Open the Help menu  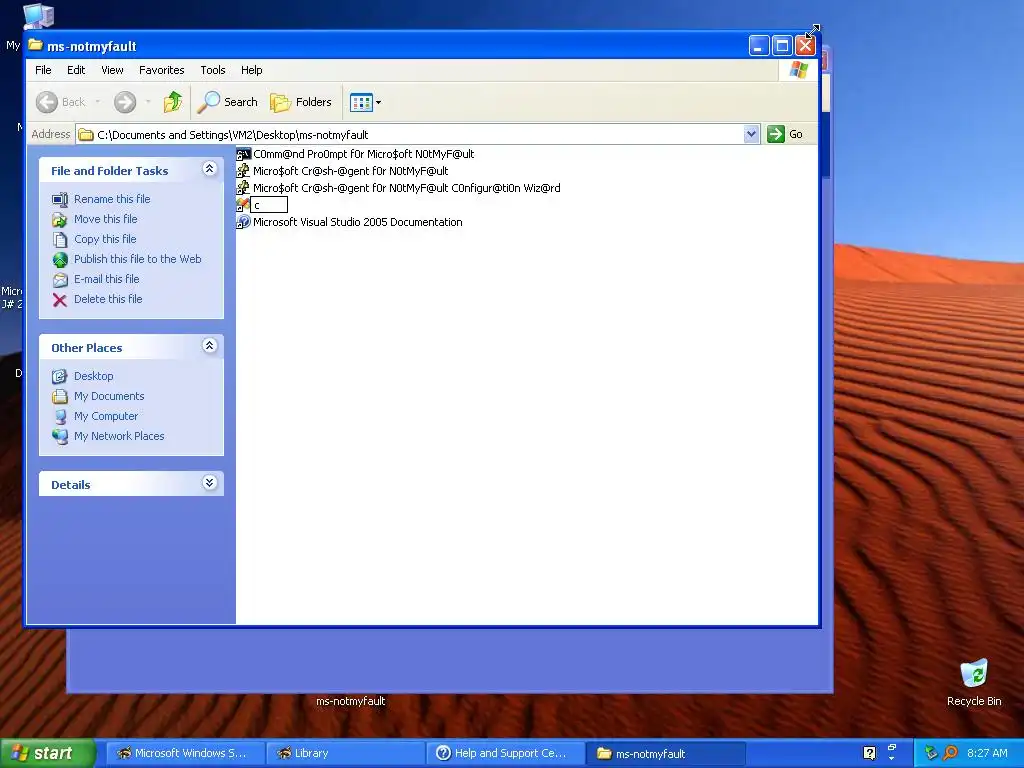coord(251,70)
